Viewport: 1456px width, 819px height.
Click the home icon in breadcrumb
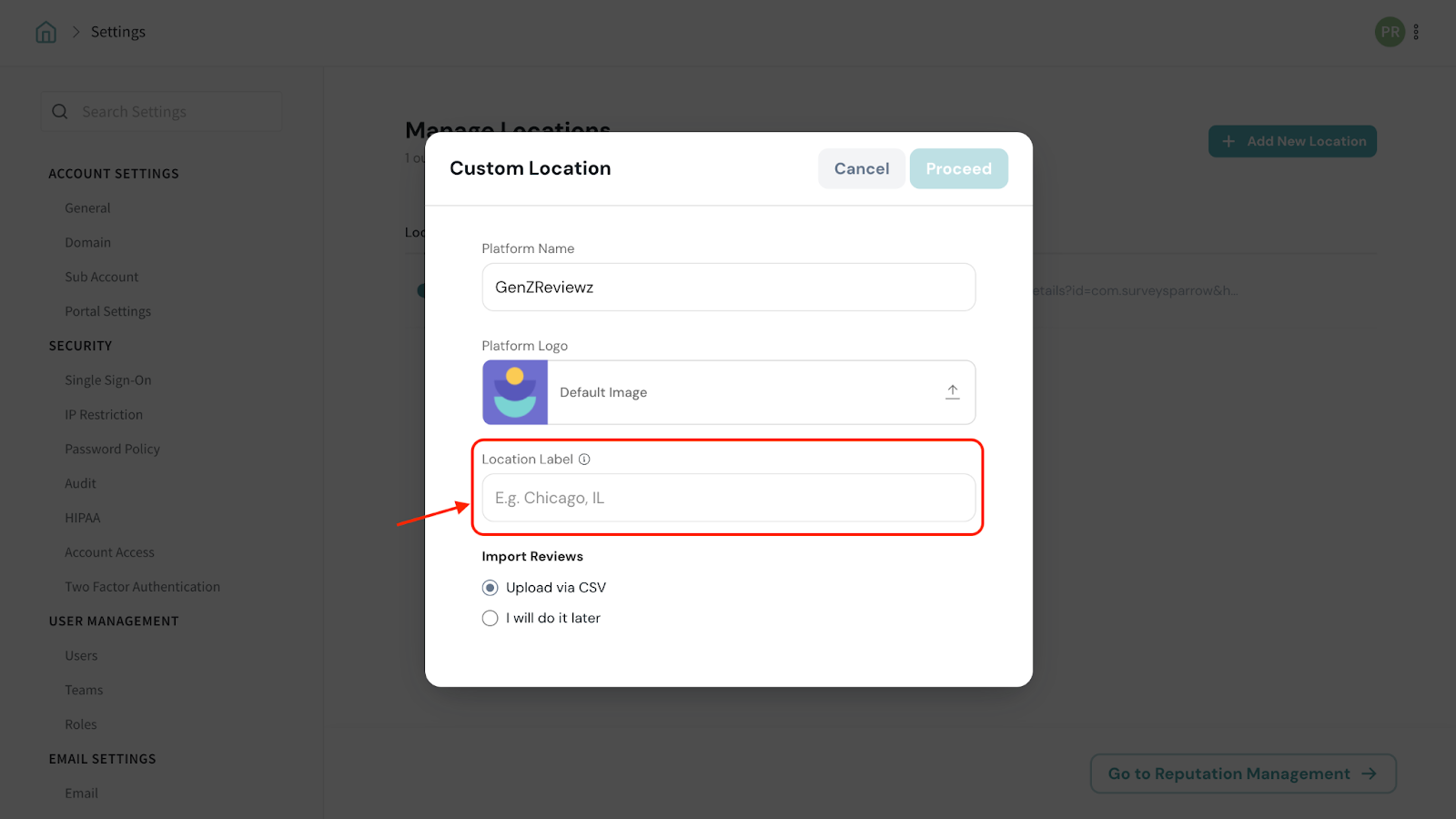[45, 33]
